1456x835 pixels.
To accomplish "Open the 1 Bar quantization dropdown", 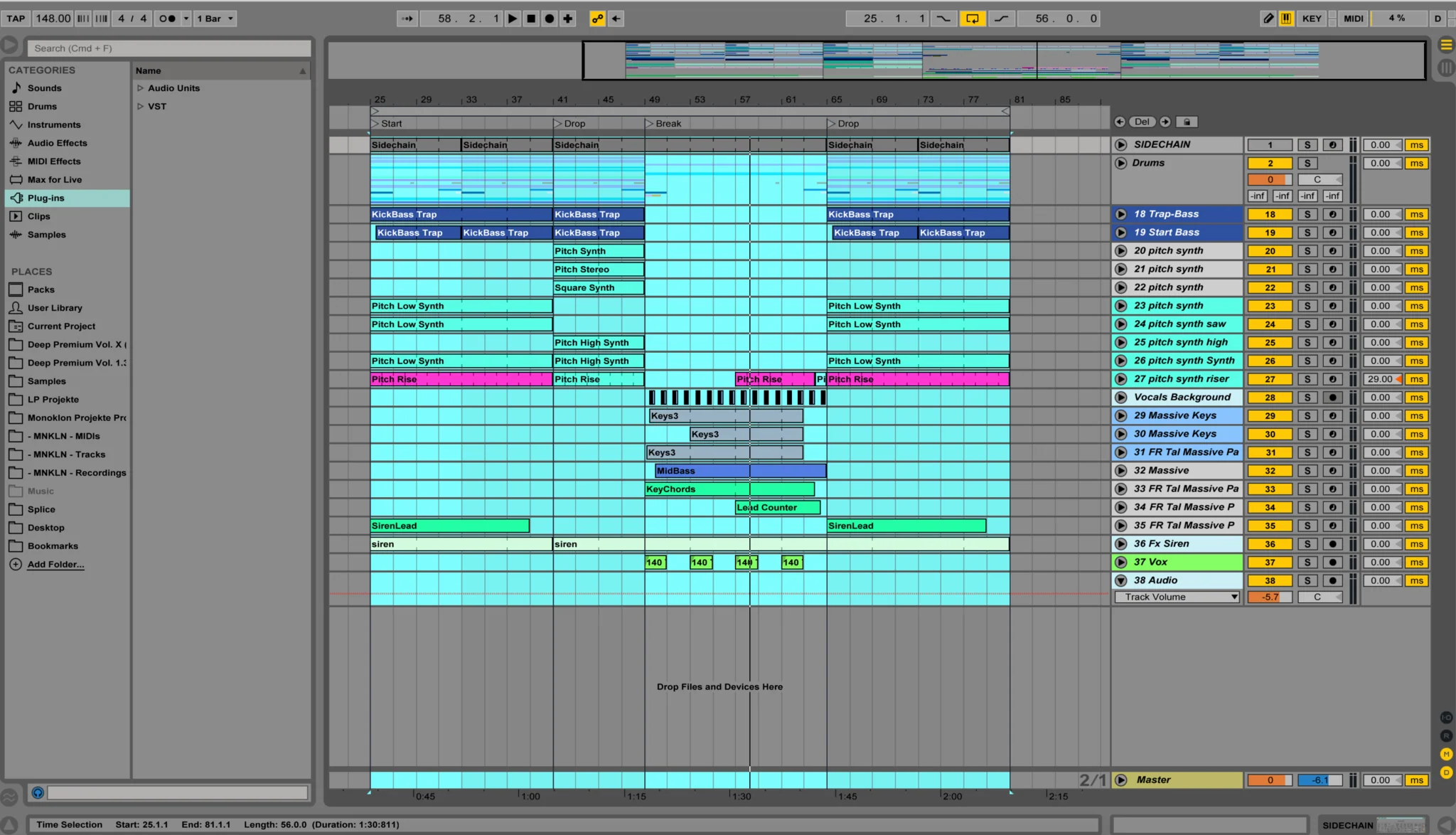I will coord(215,18).
